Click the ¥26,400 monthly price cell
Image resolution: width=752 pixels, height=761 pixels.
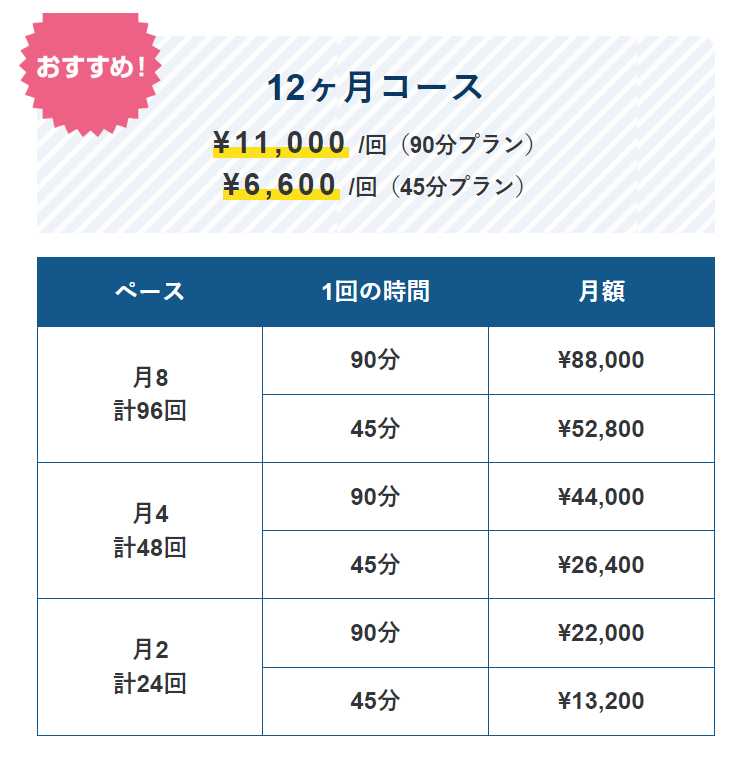point(602,564)
